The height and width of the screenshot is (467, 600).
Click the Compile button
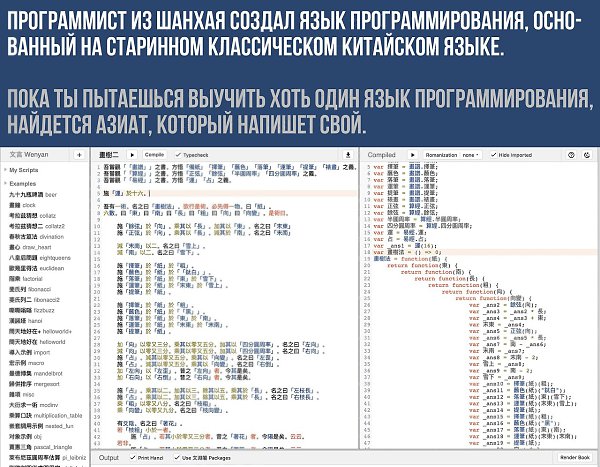pos(153,155)
